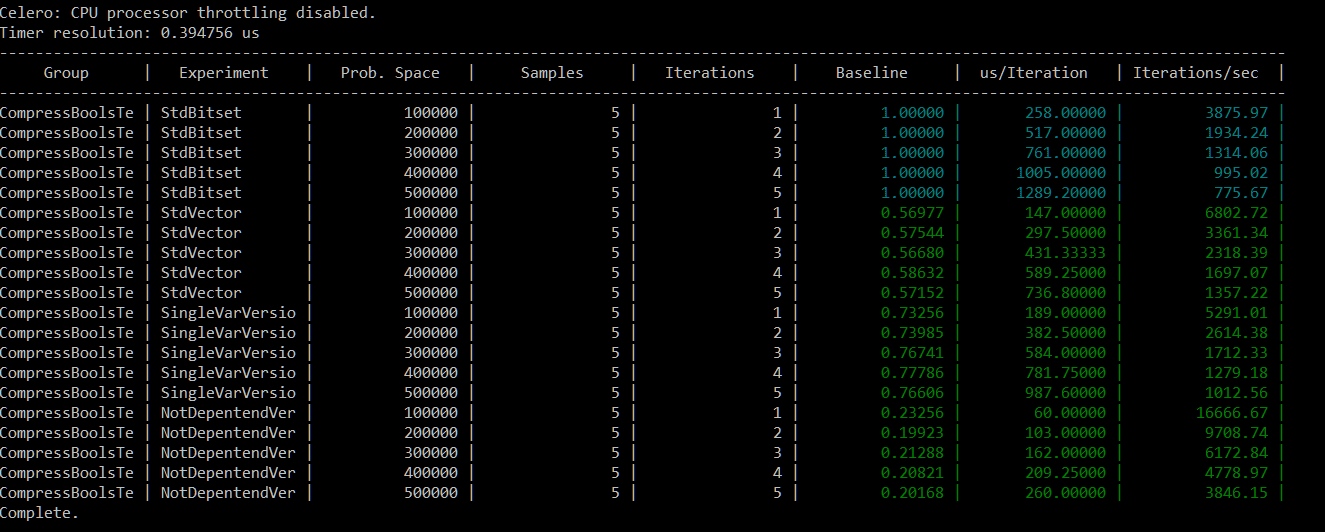Viewport: 1325px width, 532px height.
Task: Select the us/Iteration value 60.00000
Action: (x=1070, y=413)
